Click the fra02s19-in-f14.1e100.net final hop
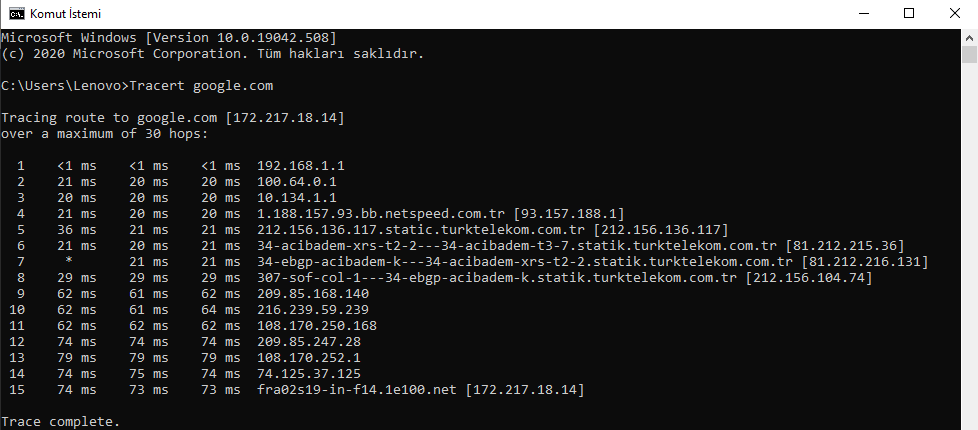 point(358,389)
